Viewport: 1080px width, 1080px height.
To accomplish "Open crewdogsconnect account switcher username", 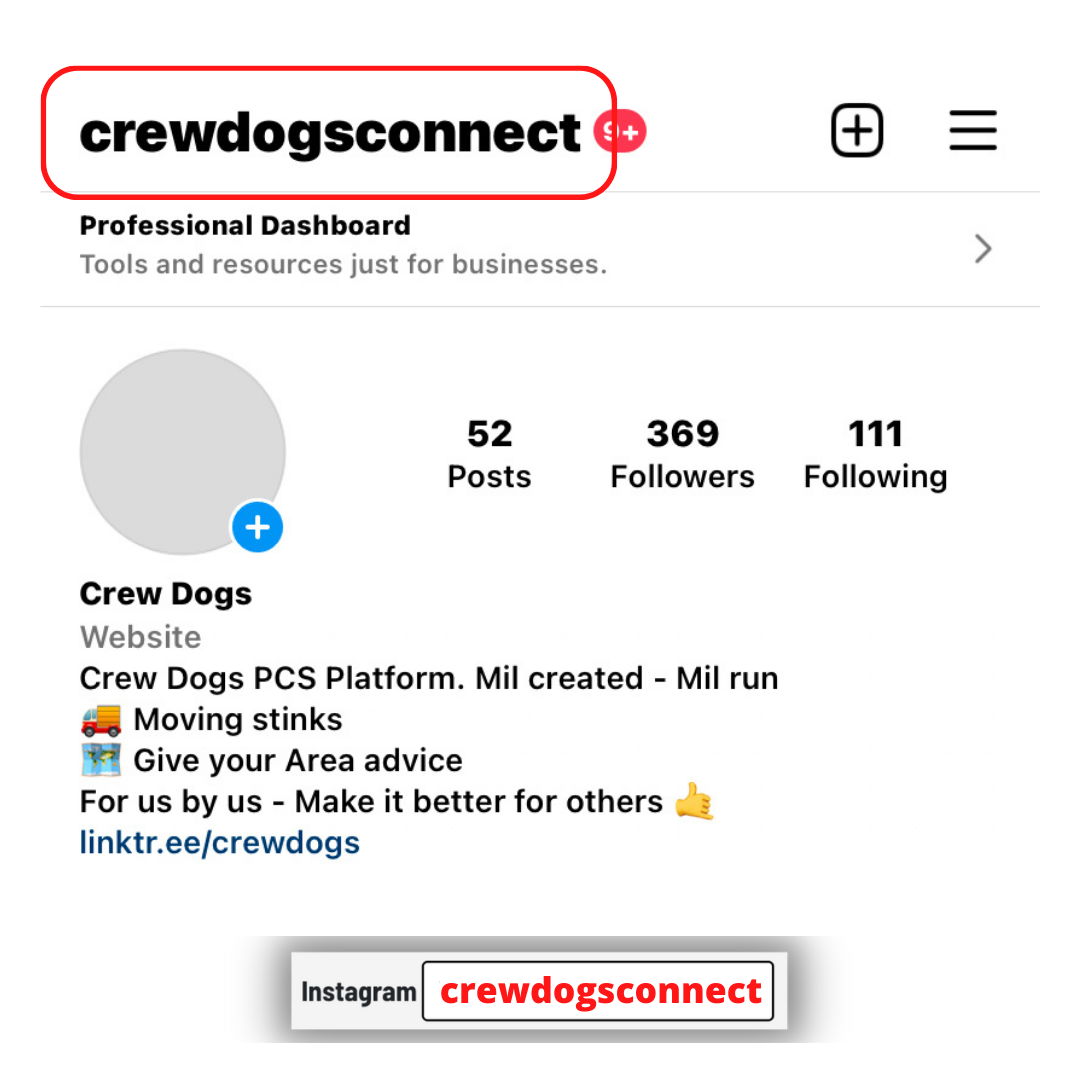I will point(329,133).
